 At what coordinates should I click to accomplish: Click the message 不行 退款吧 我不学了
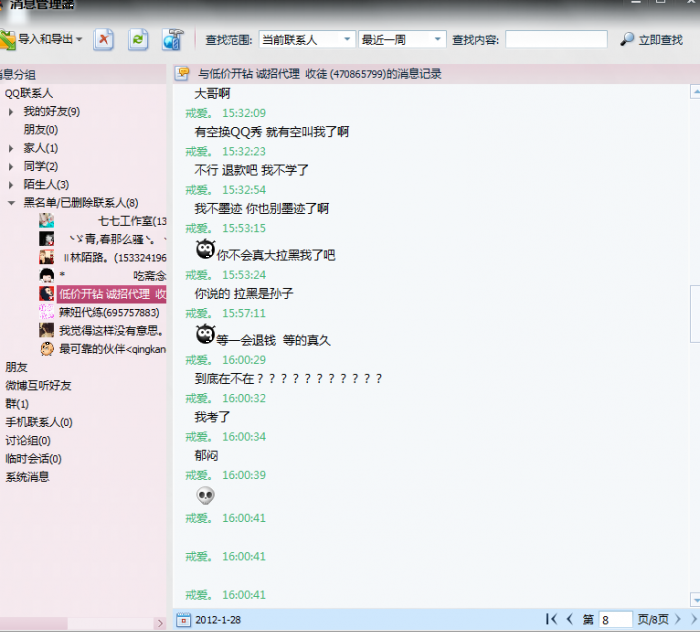click(252, 170)
